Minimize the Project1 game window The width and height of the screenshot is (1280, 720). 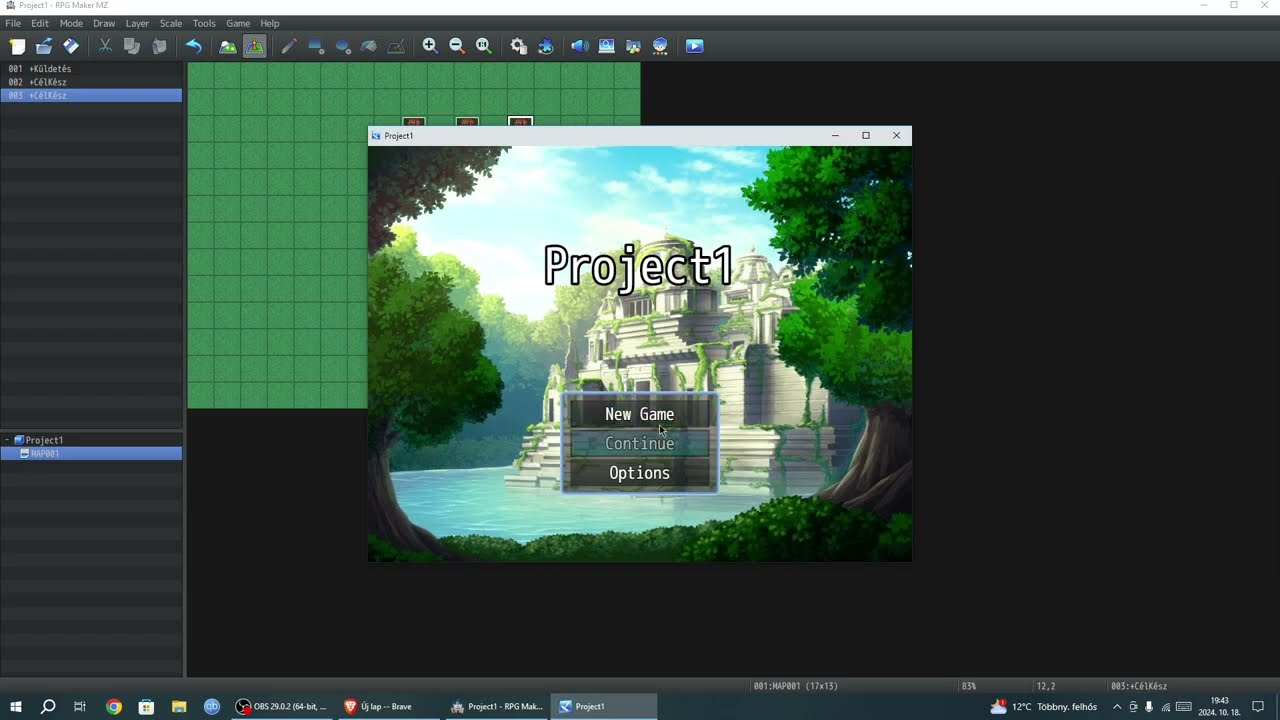pyautogui.click(x=835, y=135)
